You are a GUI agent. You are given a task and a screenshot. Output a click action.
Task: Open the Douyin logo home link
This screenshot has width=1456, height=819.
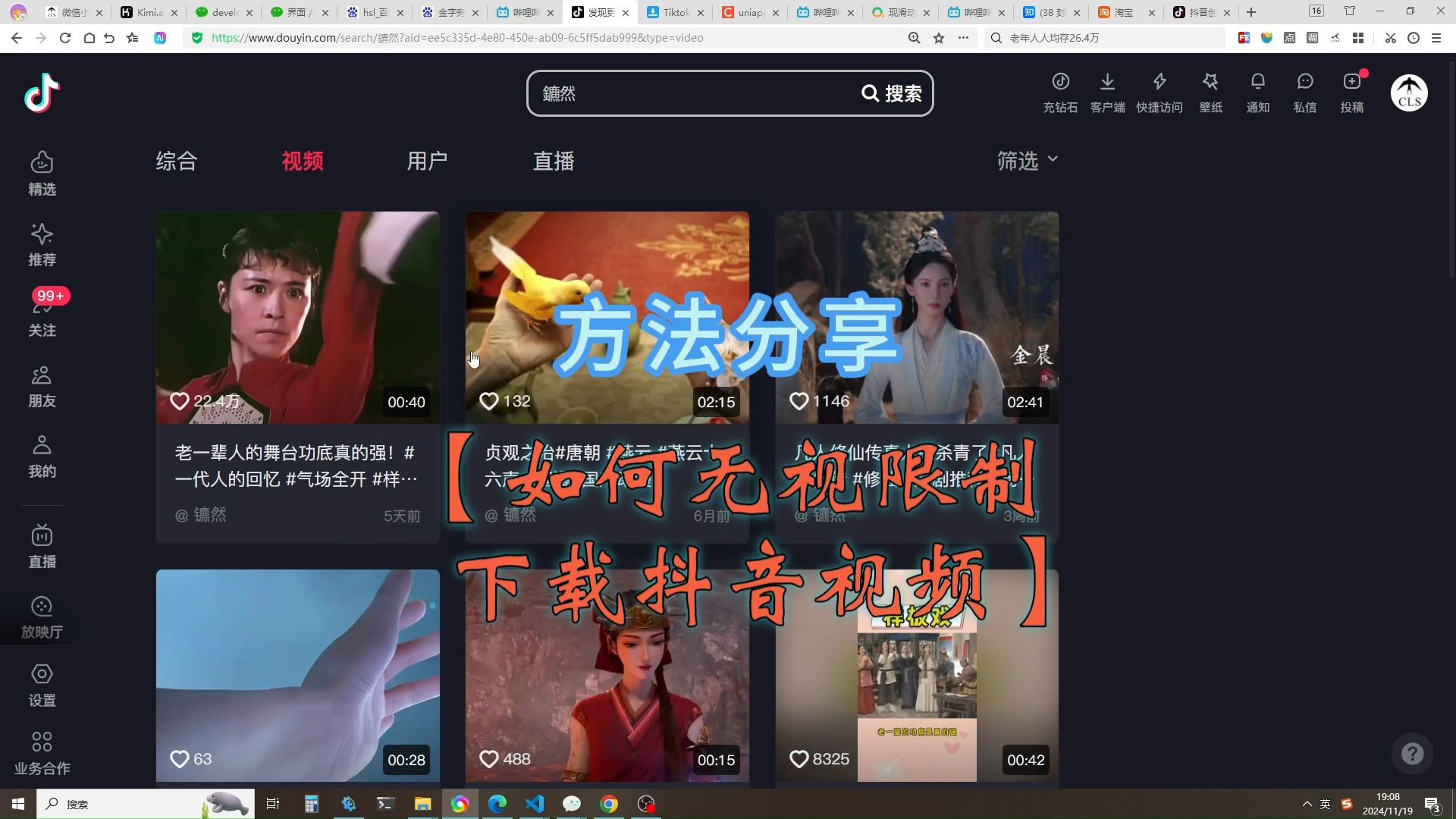point(42,93)
